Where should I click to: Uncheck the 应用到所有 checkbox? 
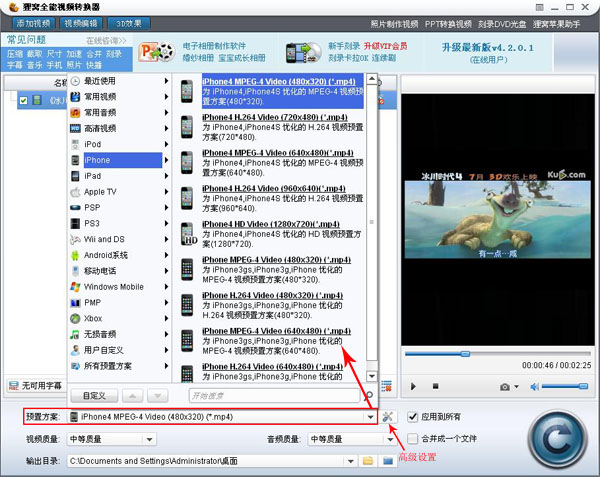tap(412, 417)
